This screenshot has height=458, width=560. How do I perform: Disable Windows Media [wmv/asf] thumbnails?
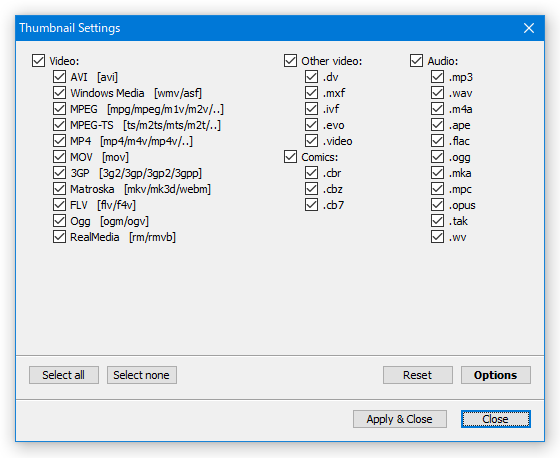pos(60,93)
